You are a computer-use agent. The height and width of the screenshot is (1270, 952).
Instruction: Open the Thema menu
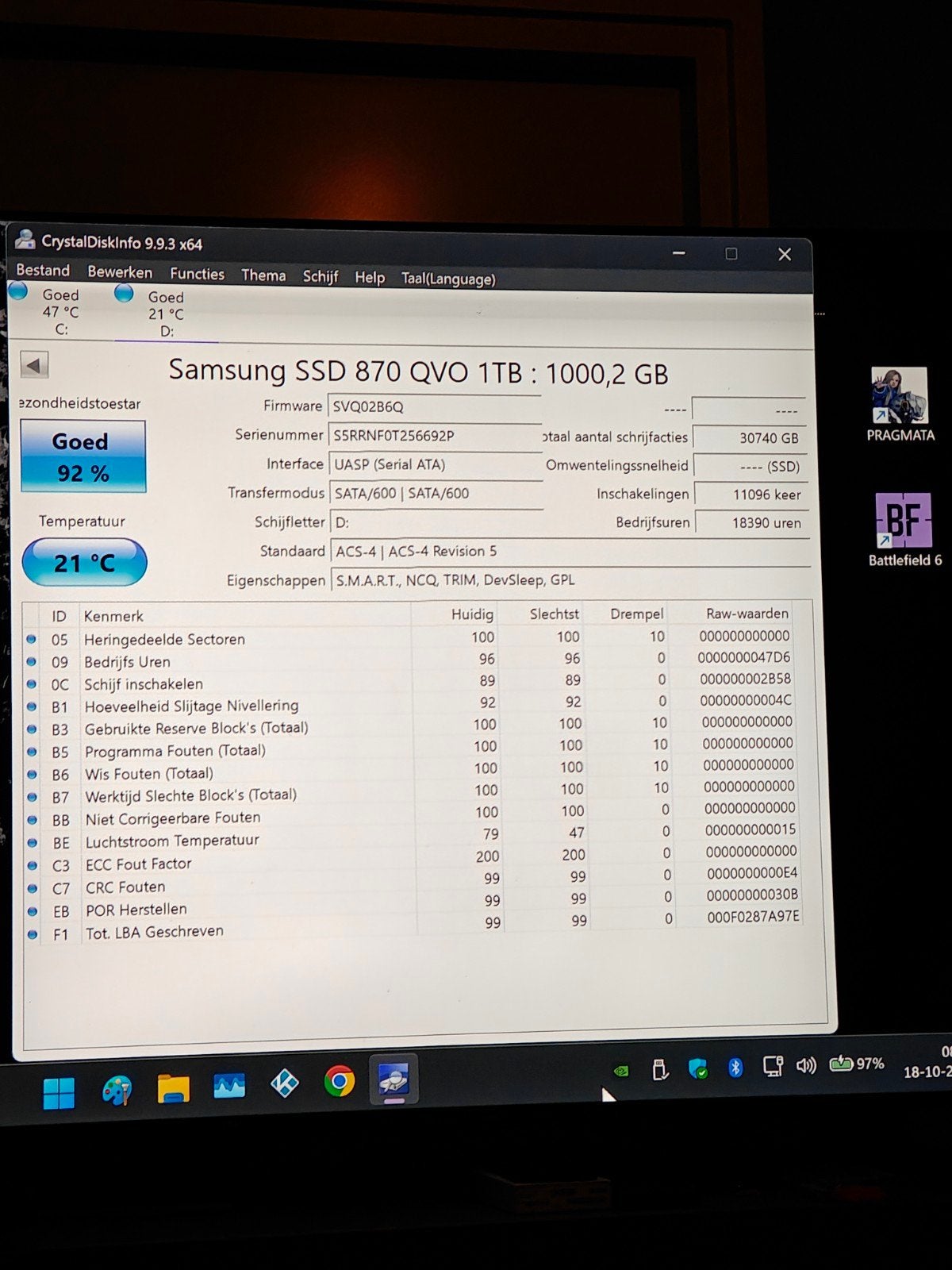(263, 275)
